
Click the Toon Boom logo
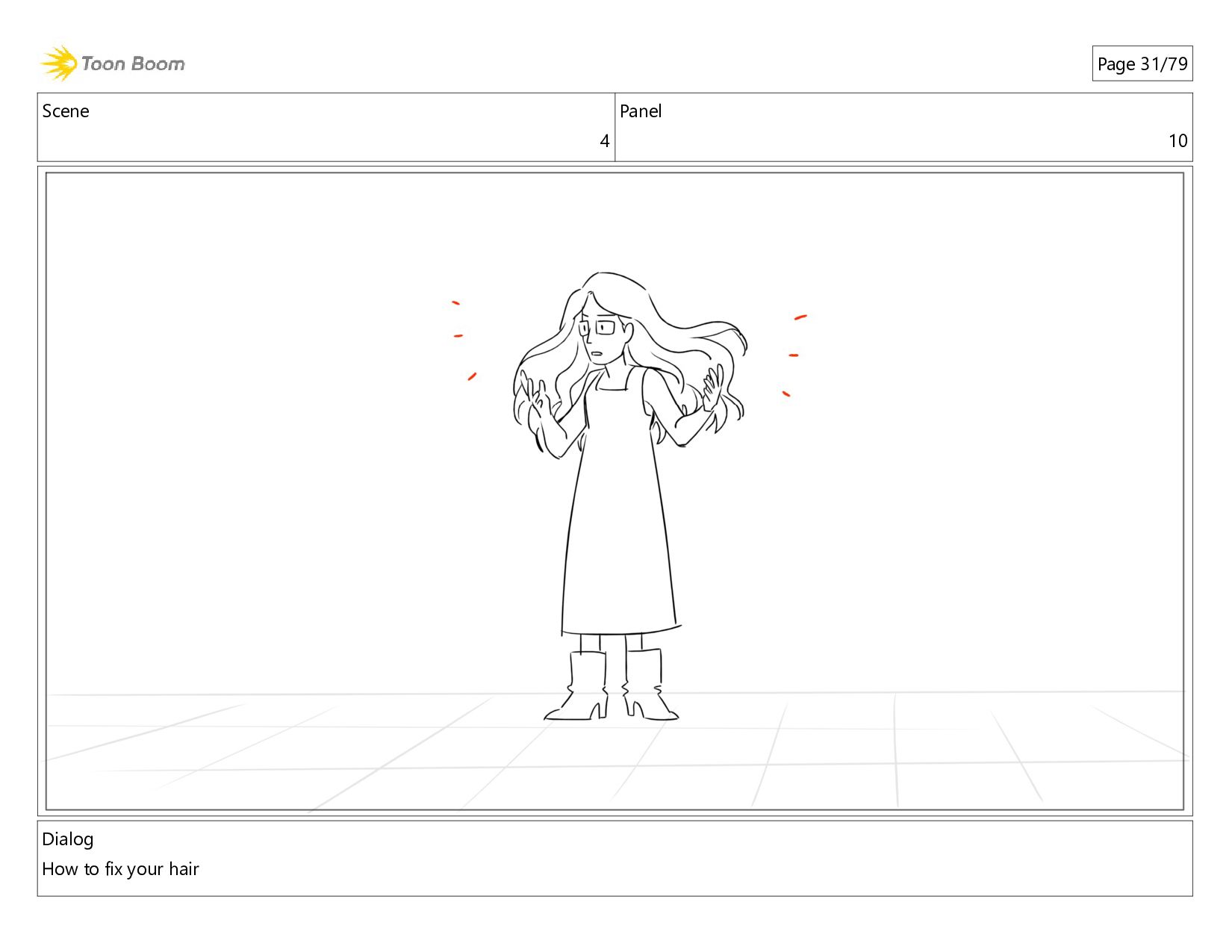[x=112, y=63]
